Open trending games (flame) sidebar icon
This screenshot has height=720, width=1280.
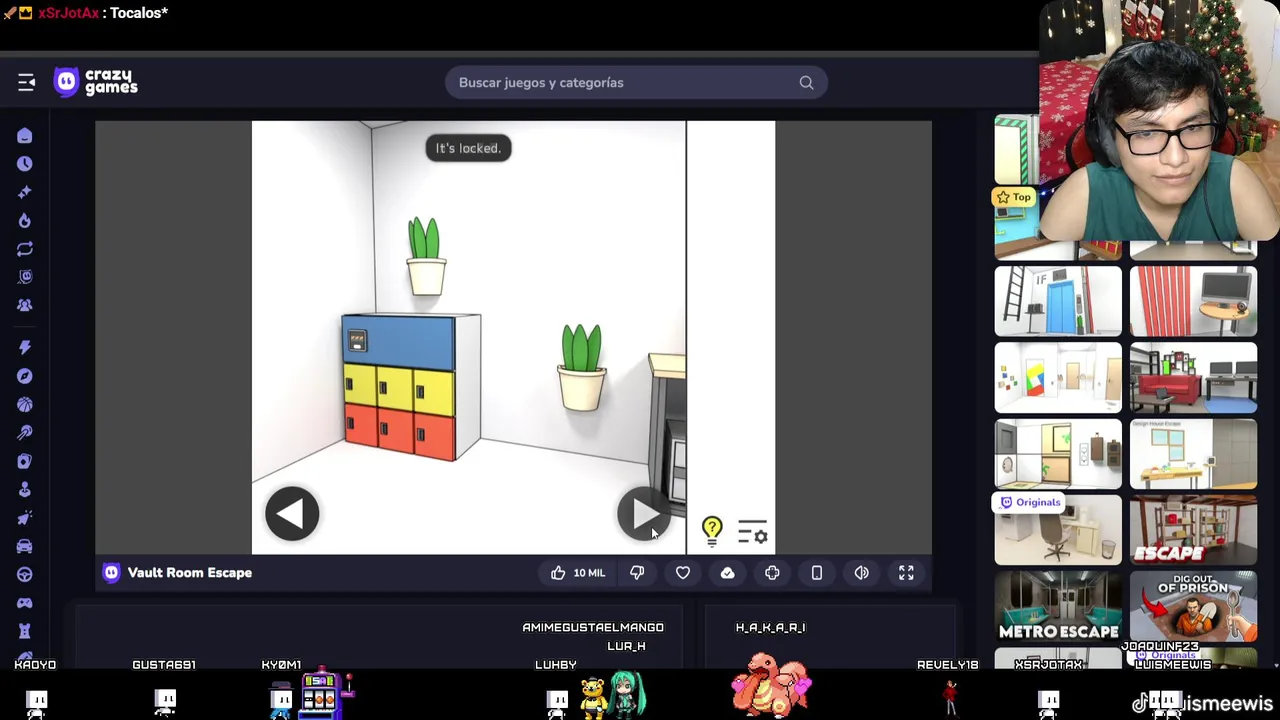(25, 220)
